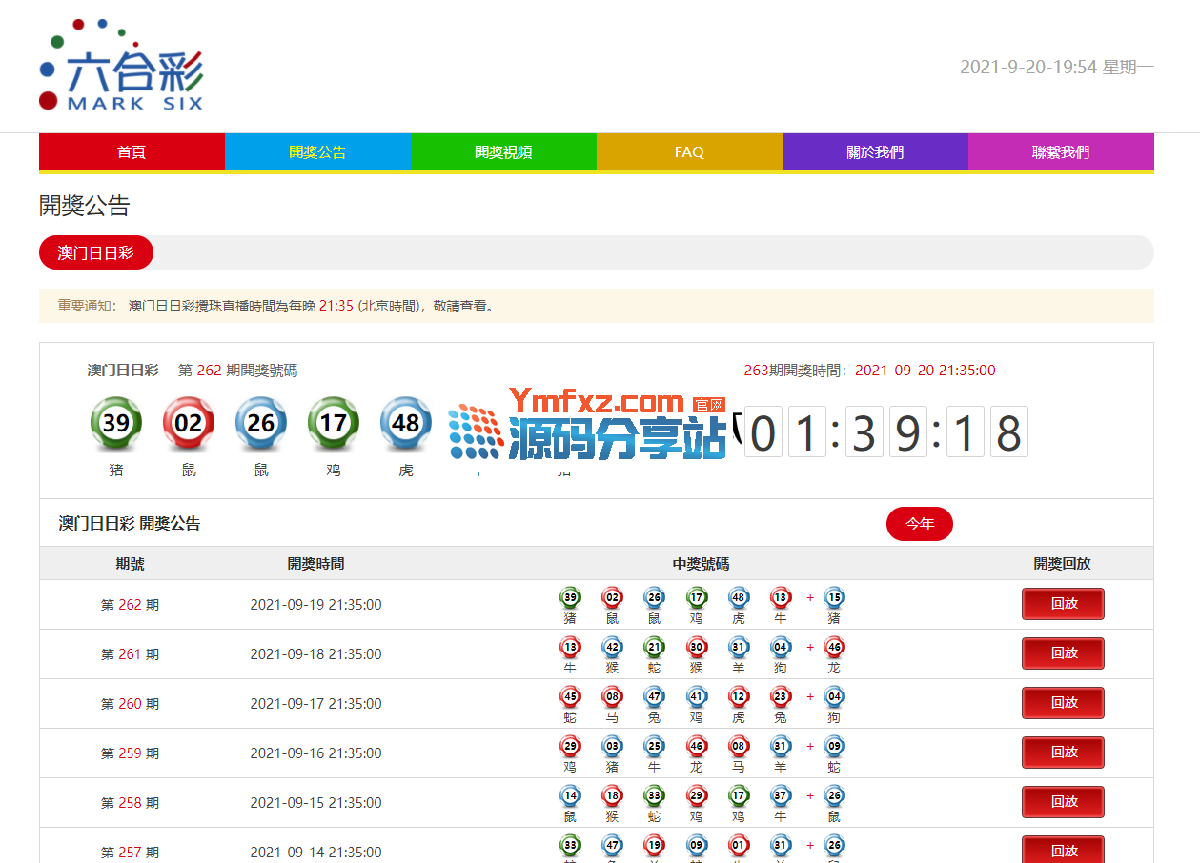This screenshot has width=1200, height=863.
Task: Open the 開奬公告 menu item
Action: pos(317,152)
